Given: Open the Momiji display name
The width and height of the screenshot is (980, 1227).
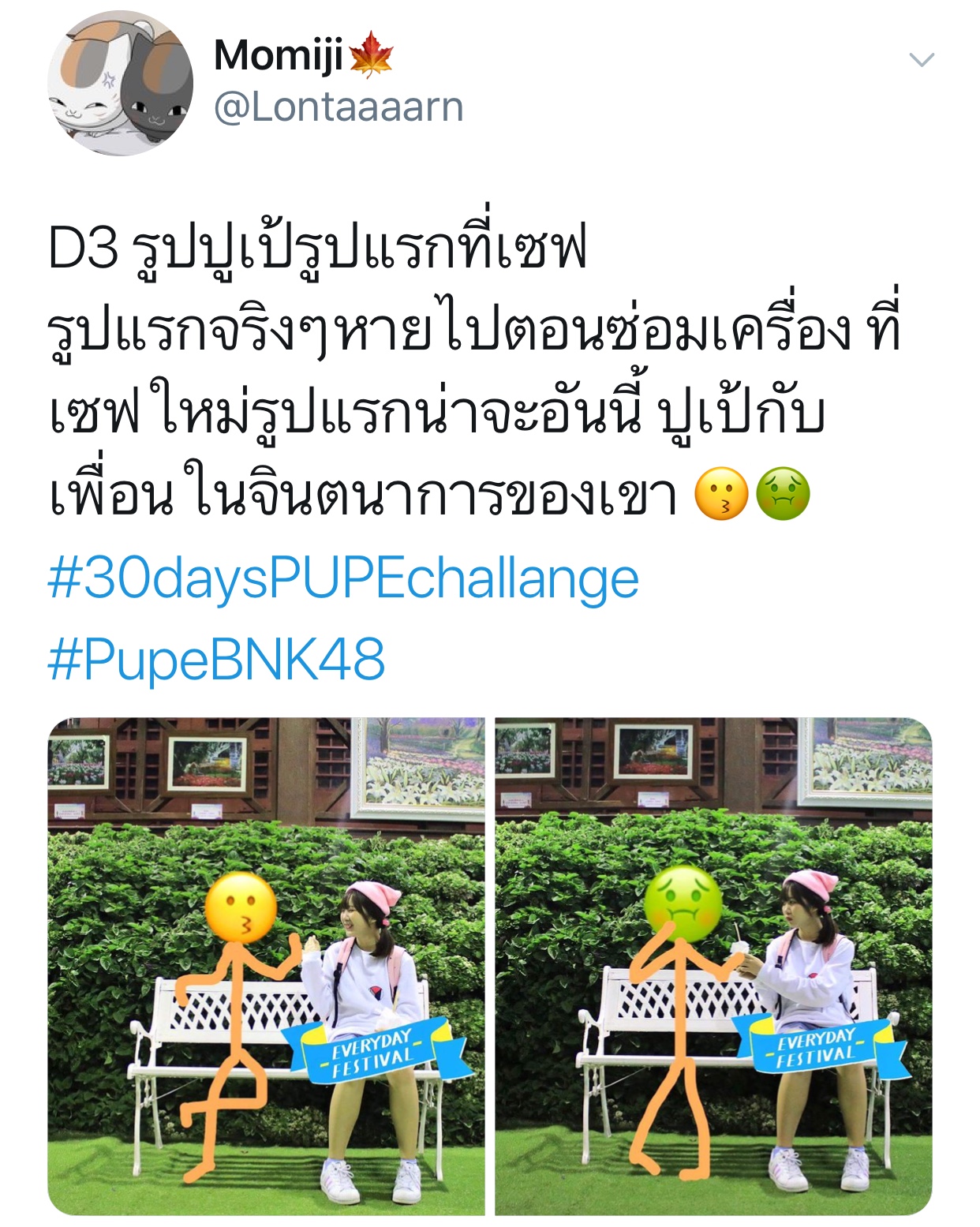Looking at the screenshot, I should click(x=278, y=56).
